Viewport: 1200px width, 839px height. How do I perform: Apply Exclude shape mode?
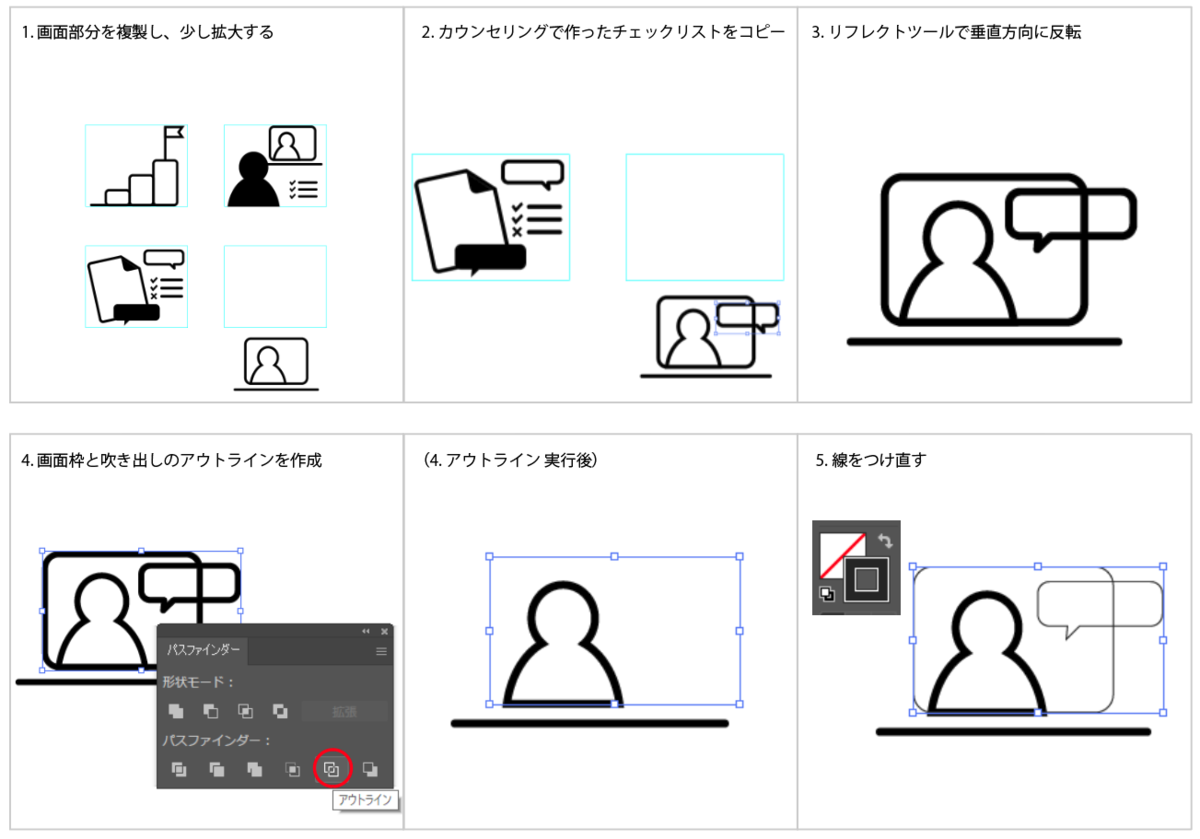[281, 712]
